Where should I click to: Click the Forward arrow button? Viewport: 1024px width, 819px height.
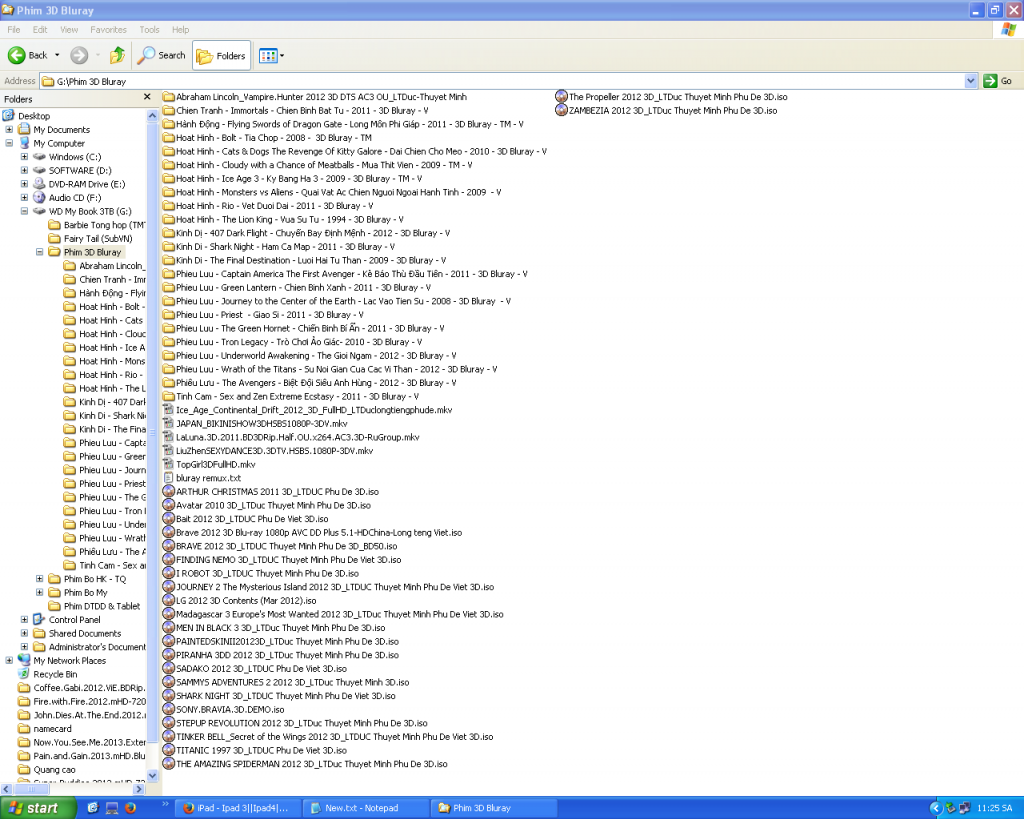79,56
